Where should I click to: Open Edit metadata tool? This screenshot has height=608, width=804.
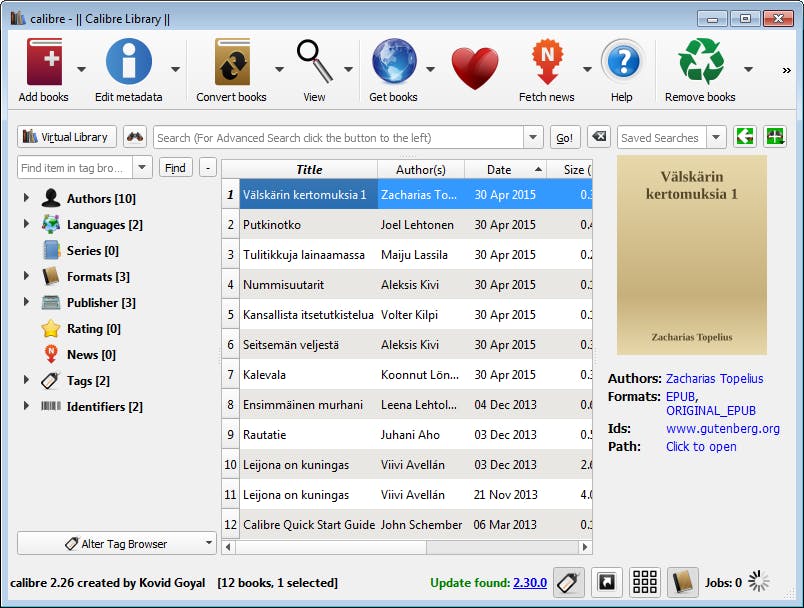pos(129,62)
